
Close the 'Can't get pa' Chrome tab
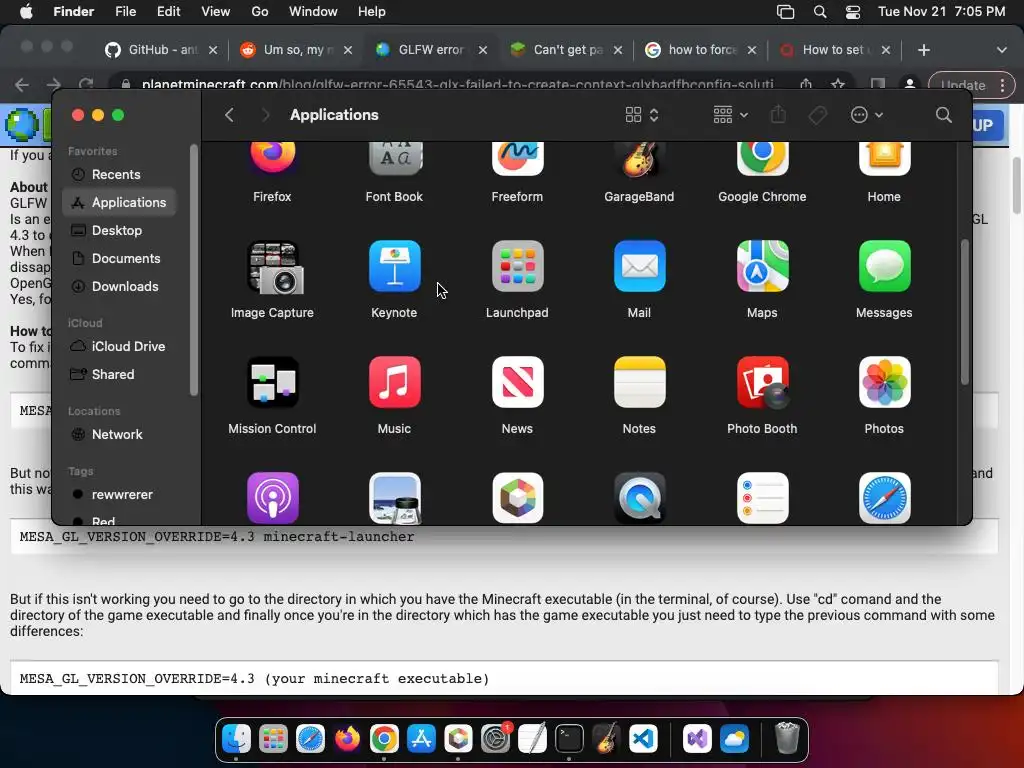click(618, 50)
